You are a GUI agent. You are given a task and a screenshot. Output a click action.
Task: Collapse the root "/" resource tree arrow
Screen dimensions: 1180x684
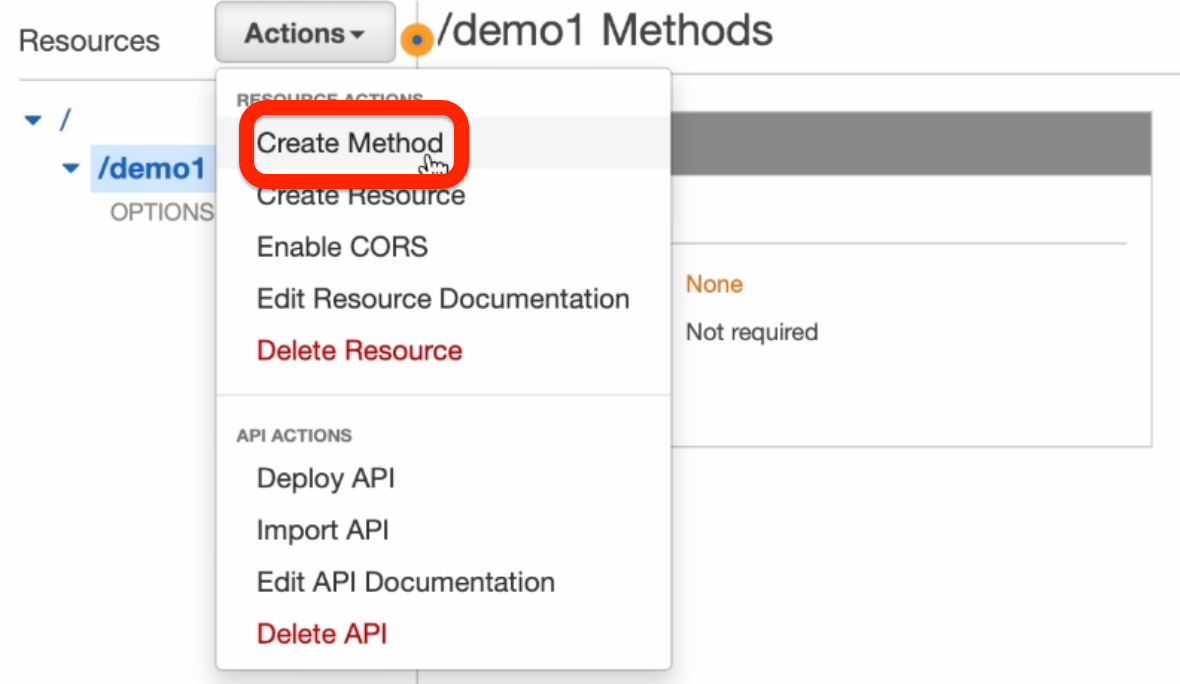(x=33, y=120)
